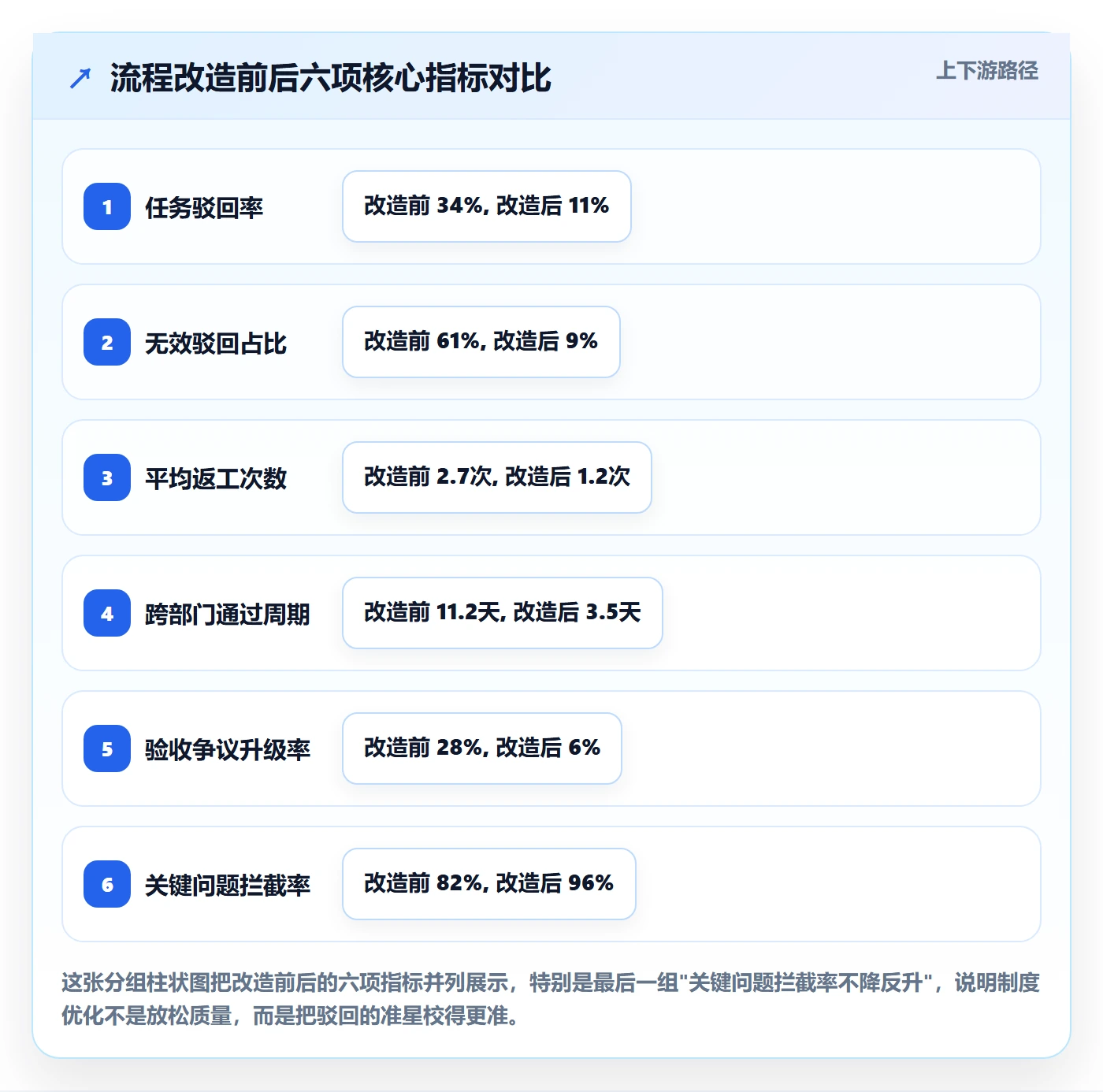Viewport: 1103px width, 1092px height.
Task: Click number badge 3 for 平均返工次数
Action: point(107,477)
